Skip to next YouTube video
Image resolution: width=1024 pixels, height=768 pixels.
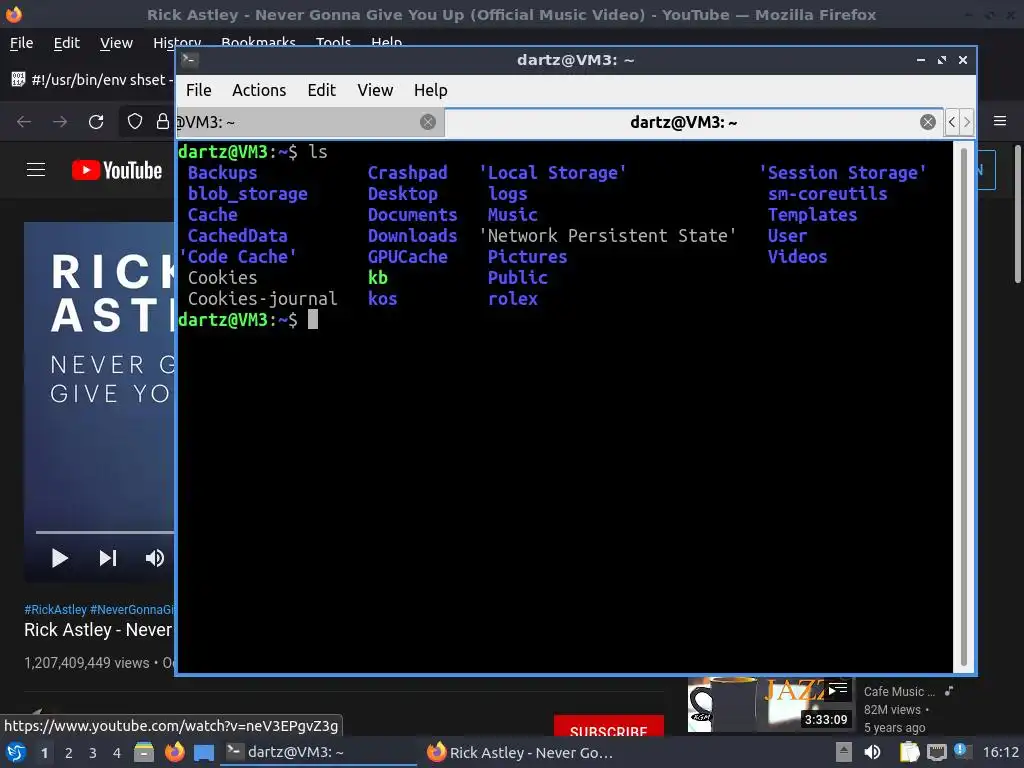(x=108, y=558)
